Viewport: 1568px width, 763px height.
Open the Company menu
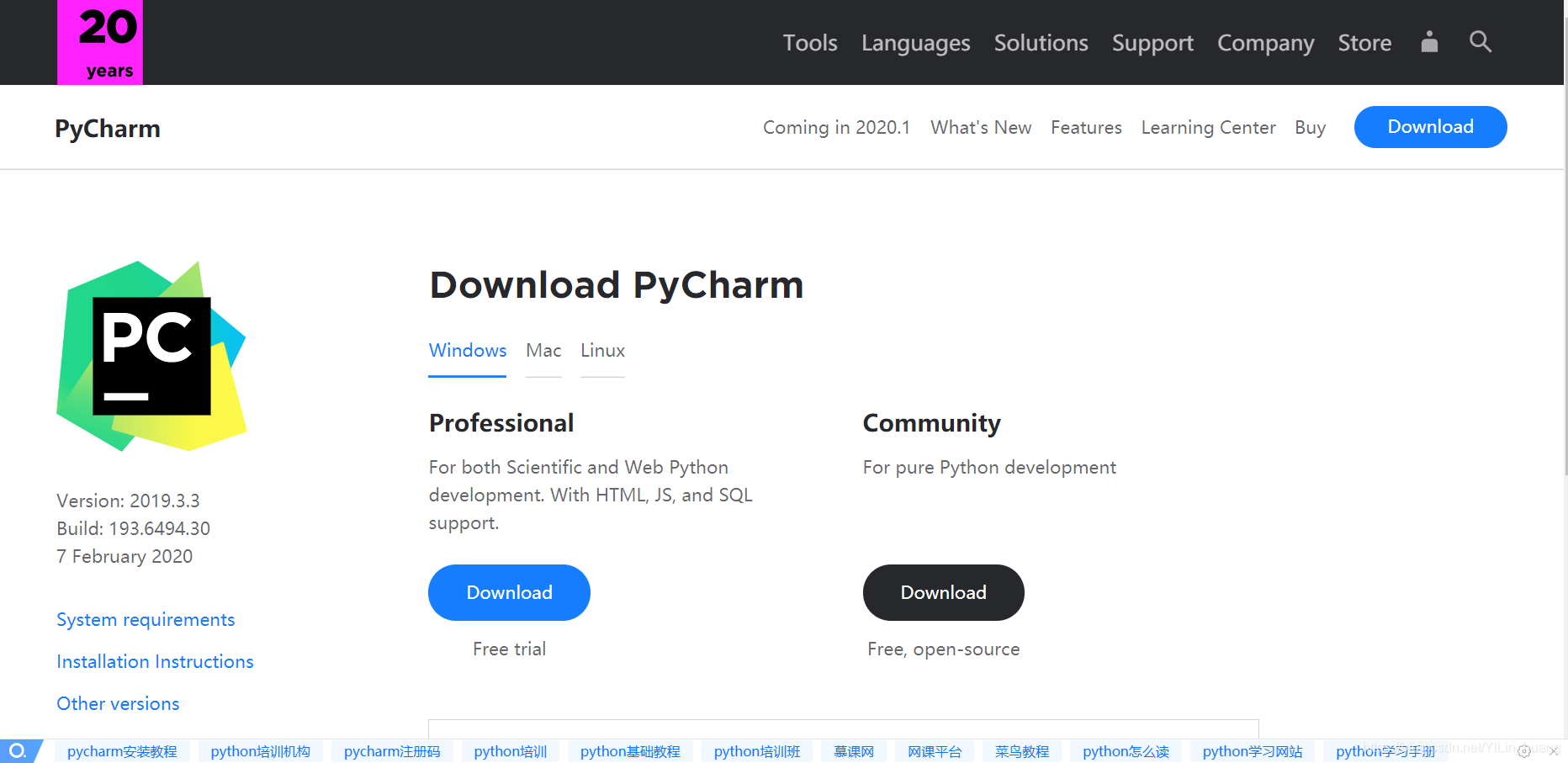(x=1265, y=43)
